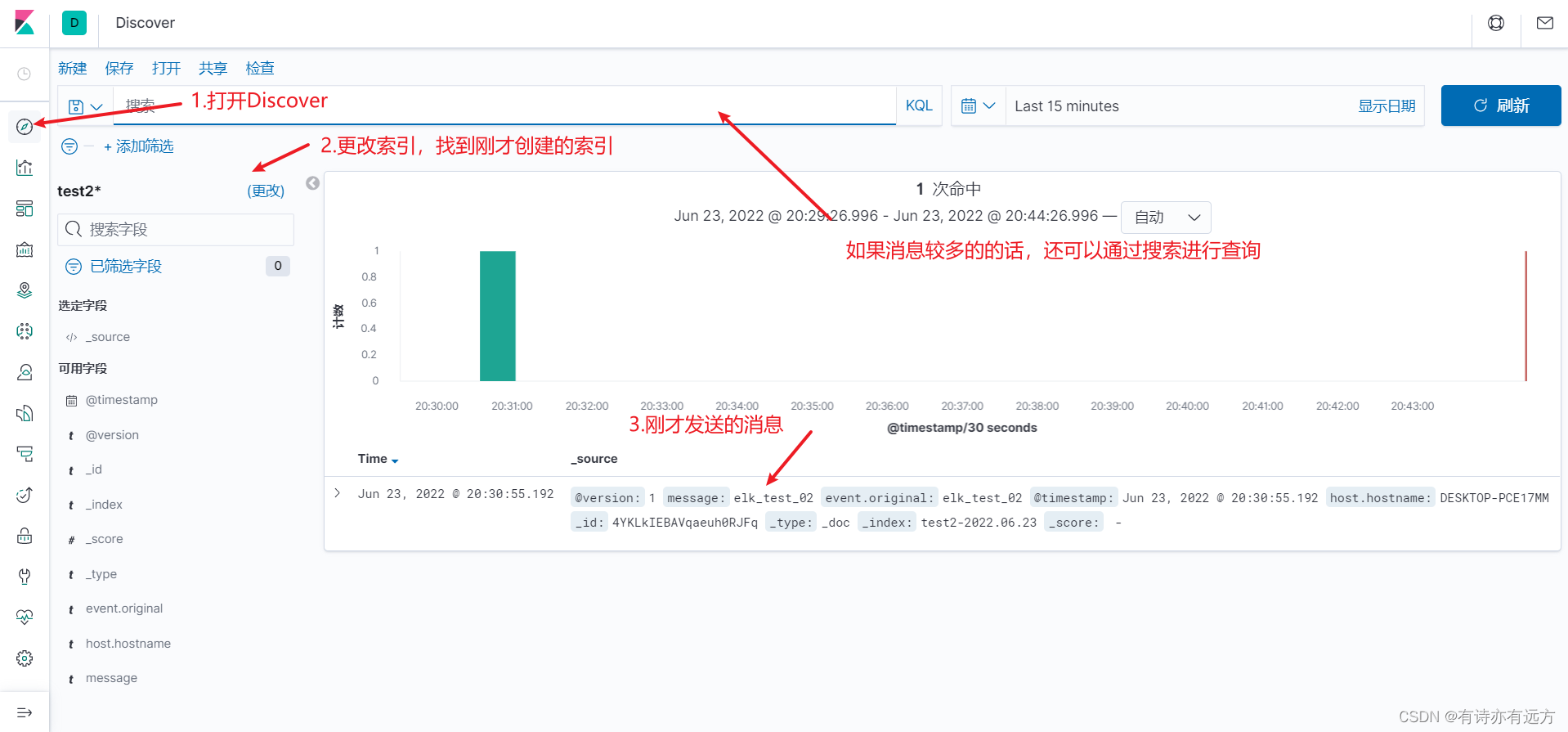Expand the sidebar navigation
Image resolution: width=1568 pixels, height=732 pixels.
[x=25, y=712]
